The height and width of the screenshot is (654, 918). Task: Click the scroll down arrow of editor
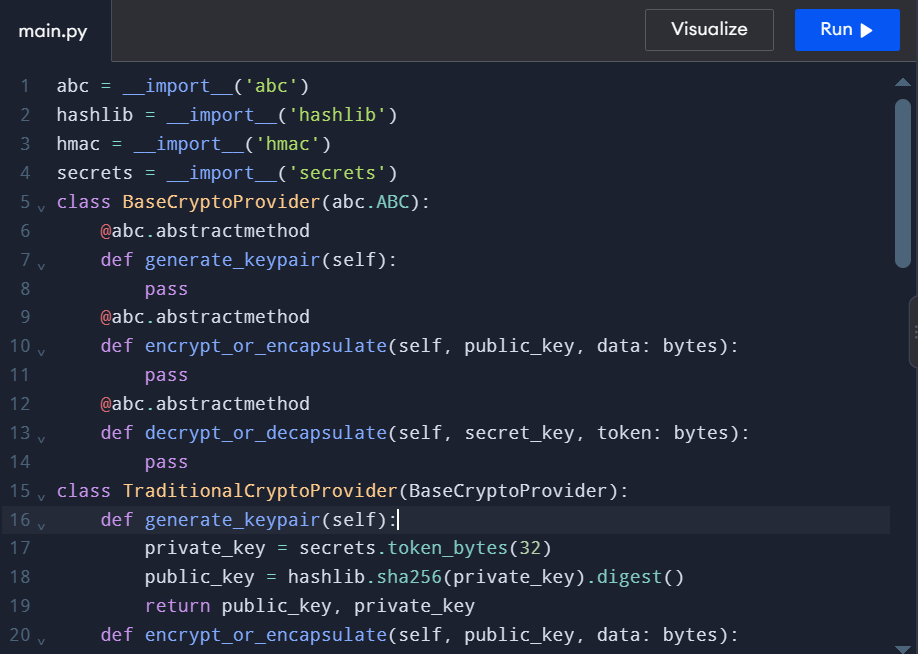pyautogui.click(x=903, y=648)
